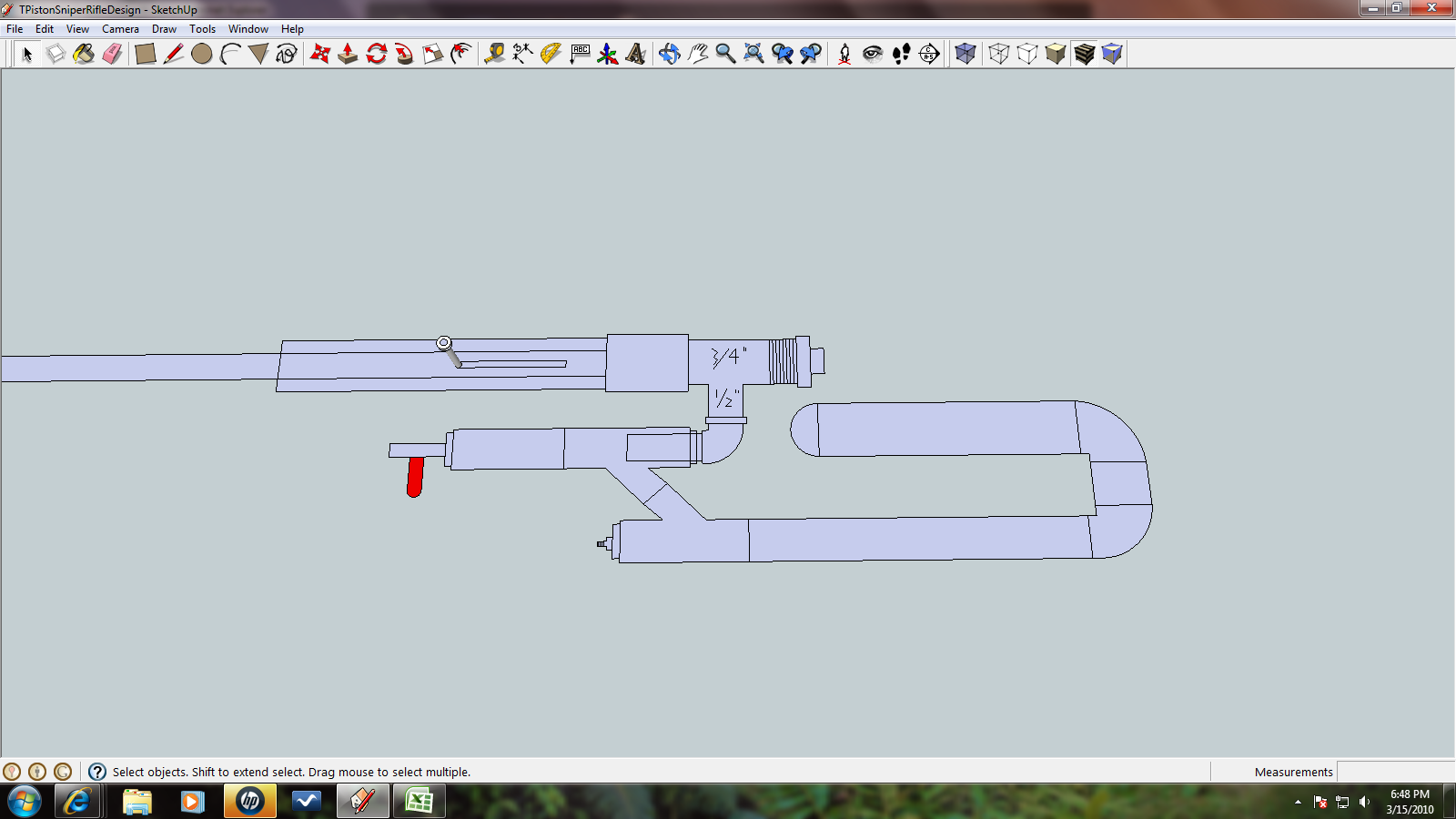Choose the Follow Me tool
Image resolution: width=1456 pixels, height=819 pixels.
click(x=405, y=54)
